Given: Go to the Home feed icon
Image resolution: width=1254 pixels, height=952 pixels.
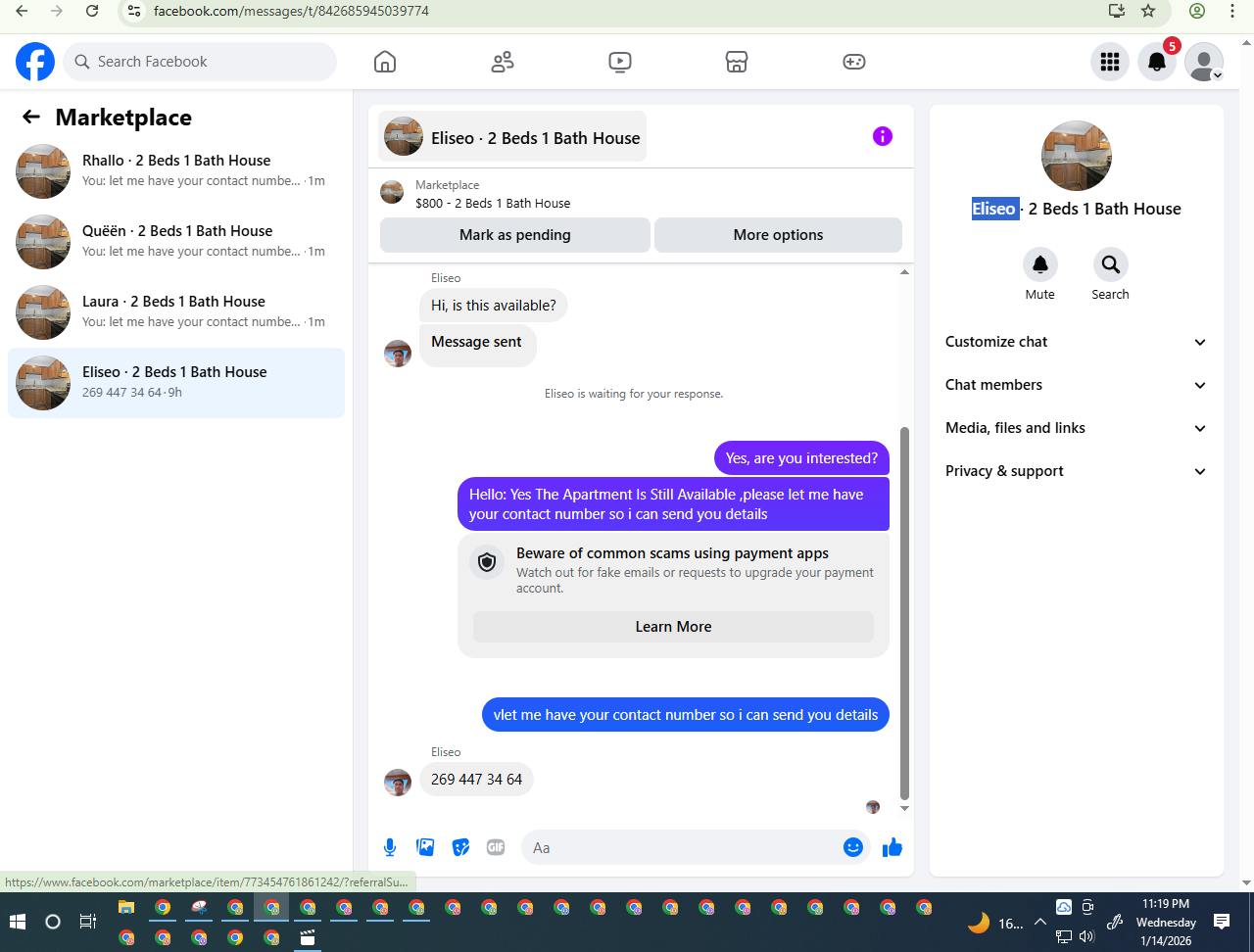Looking at the screenshot, I should point(385,62).
